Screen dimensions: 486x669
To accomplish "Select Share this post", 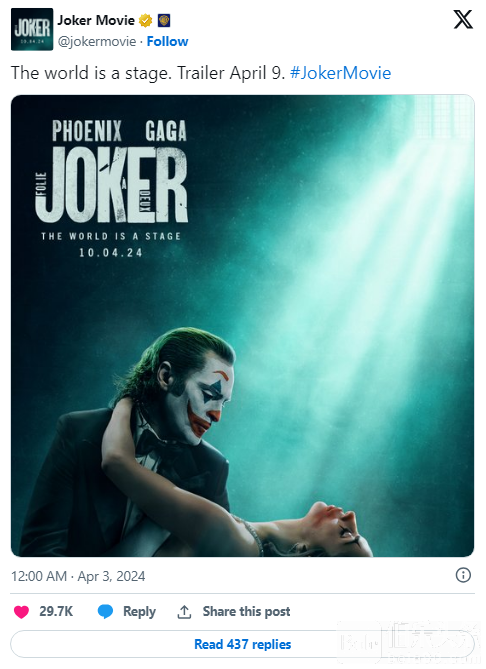I will pos(247,611).
